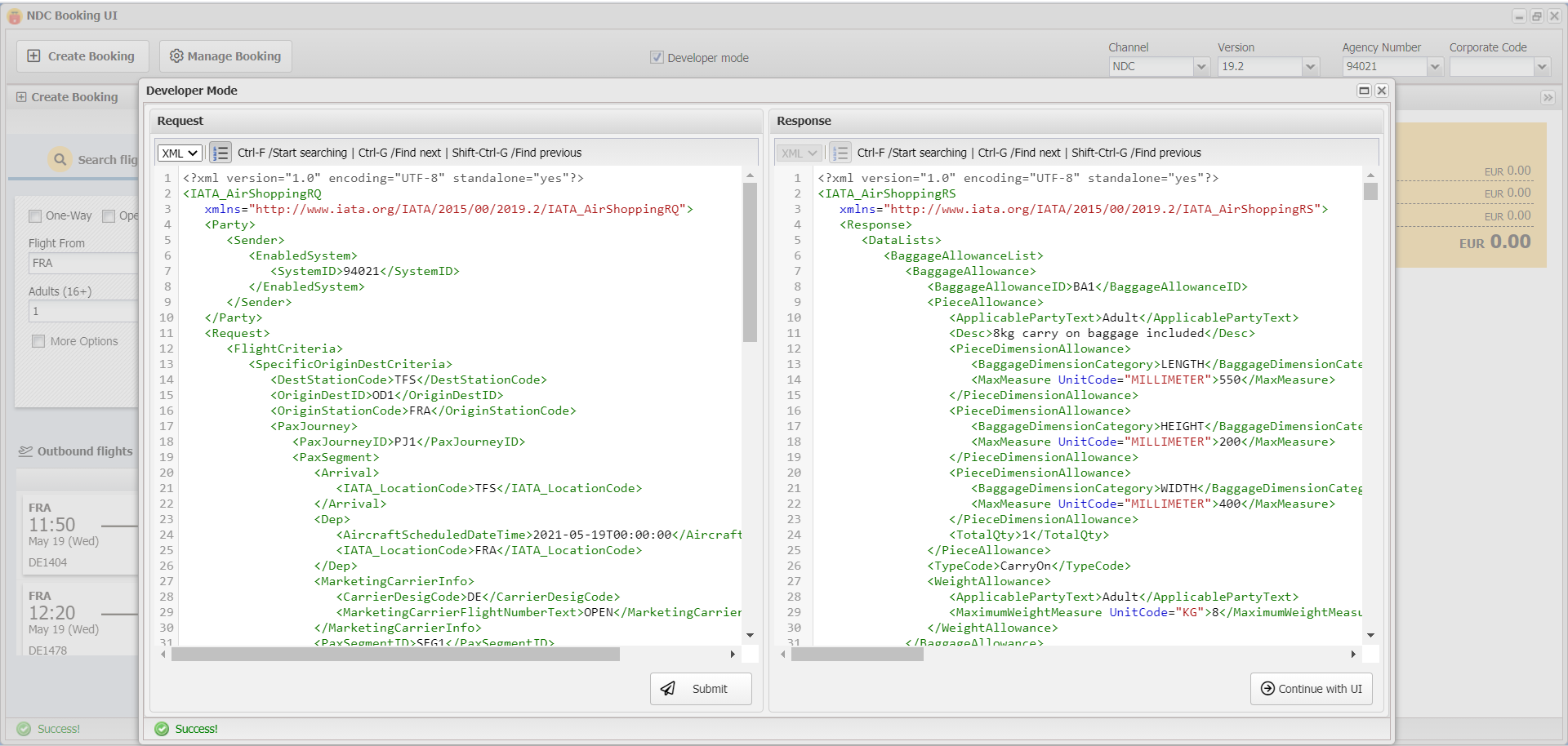Click the line-numbering icon in the Request toolbar
This screenshot has width=1568, height=746.
tap(219, 153)
